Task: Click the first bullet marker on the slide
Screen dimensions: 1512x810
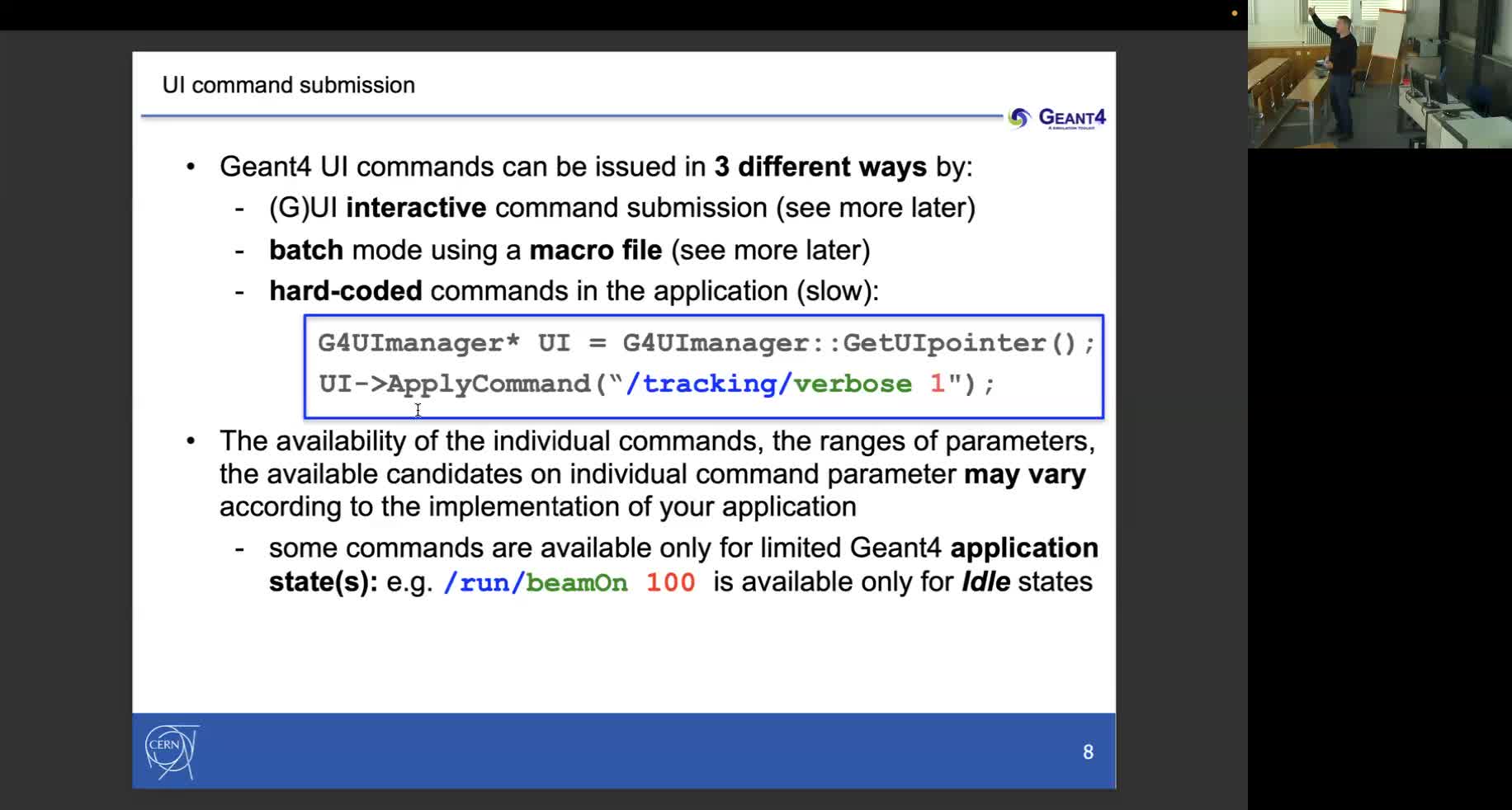Action: 191,167
